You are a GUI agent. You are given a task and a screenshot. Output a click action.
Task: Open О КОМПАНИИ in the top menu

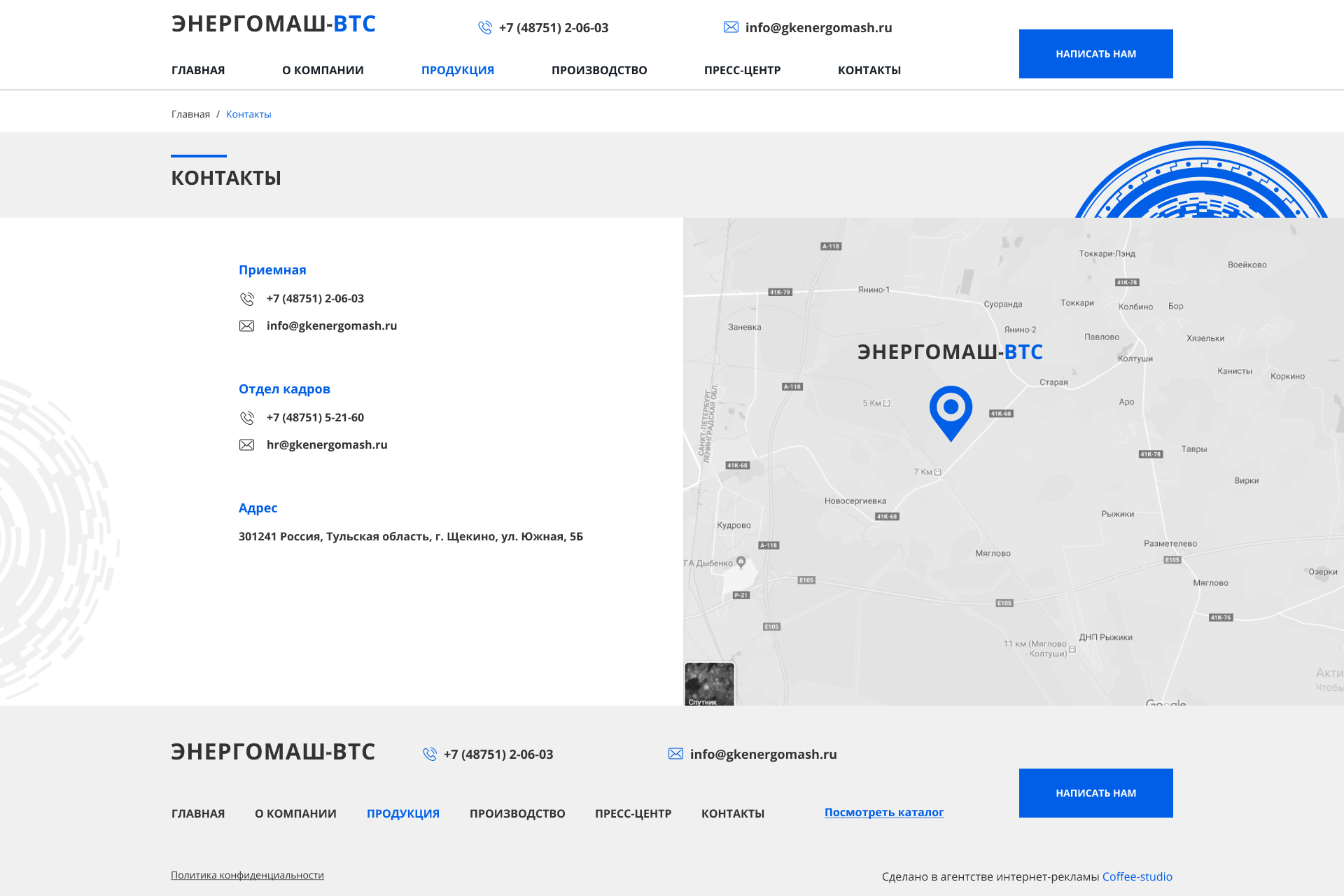tap(323, 70)
